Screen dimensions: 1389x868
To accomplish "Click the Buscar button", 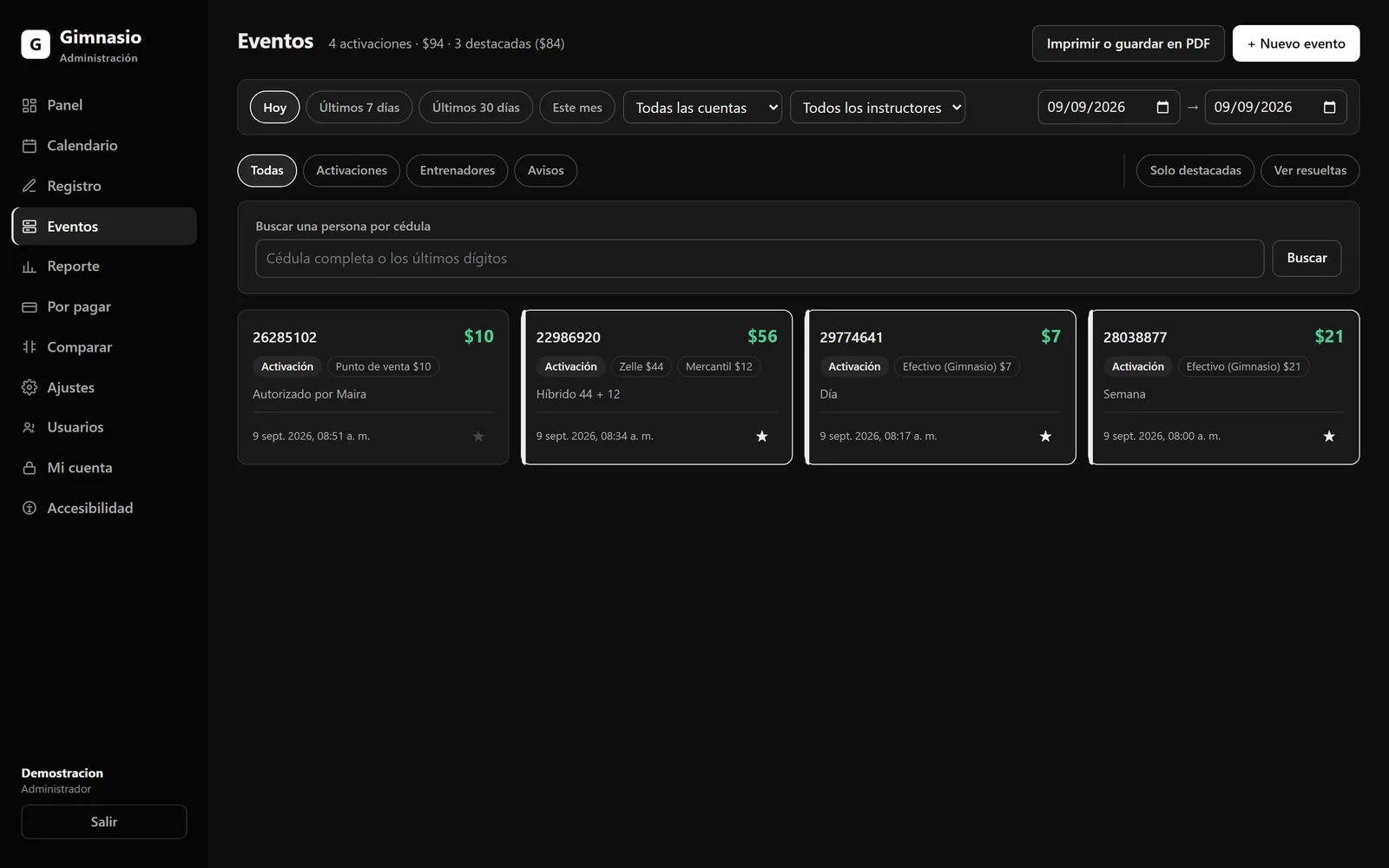I will (x=1307, y=259).
